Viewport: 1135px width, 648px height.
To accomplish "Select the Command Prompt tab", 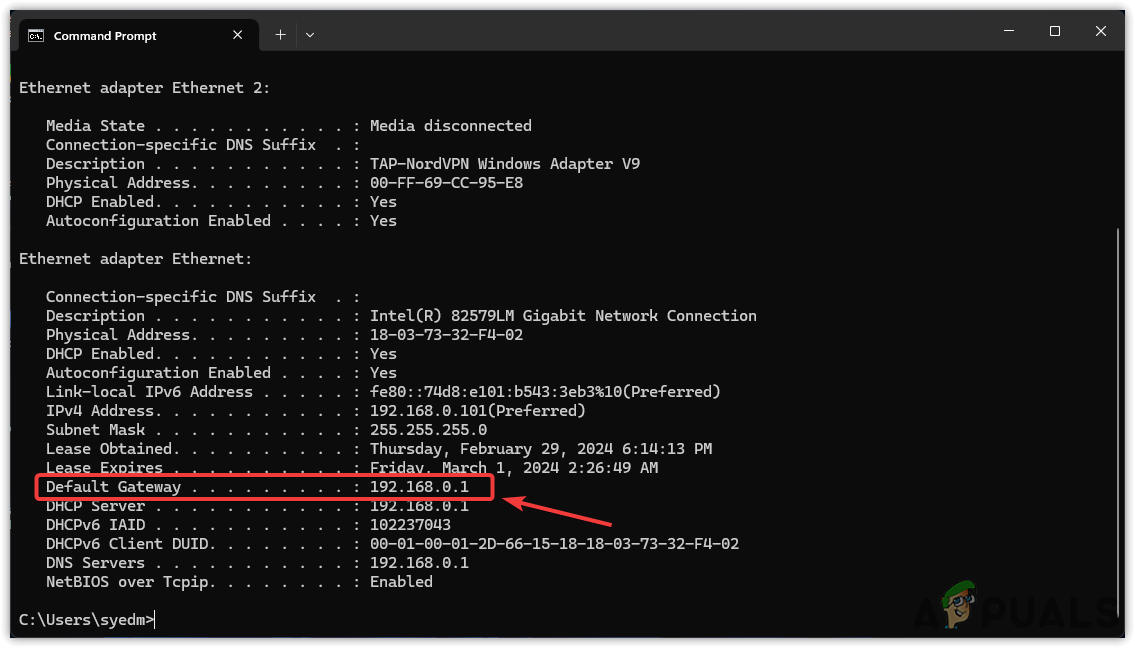I will (x=105, y=36).
